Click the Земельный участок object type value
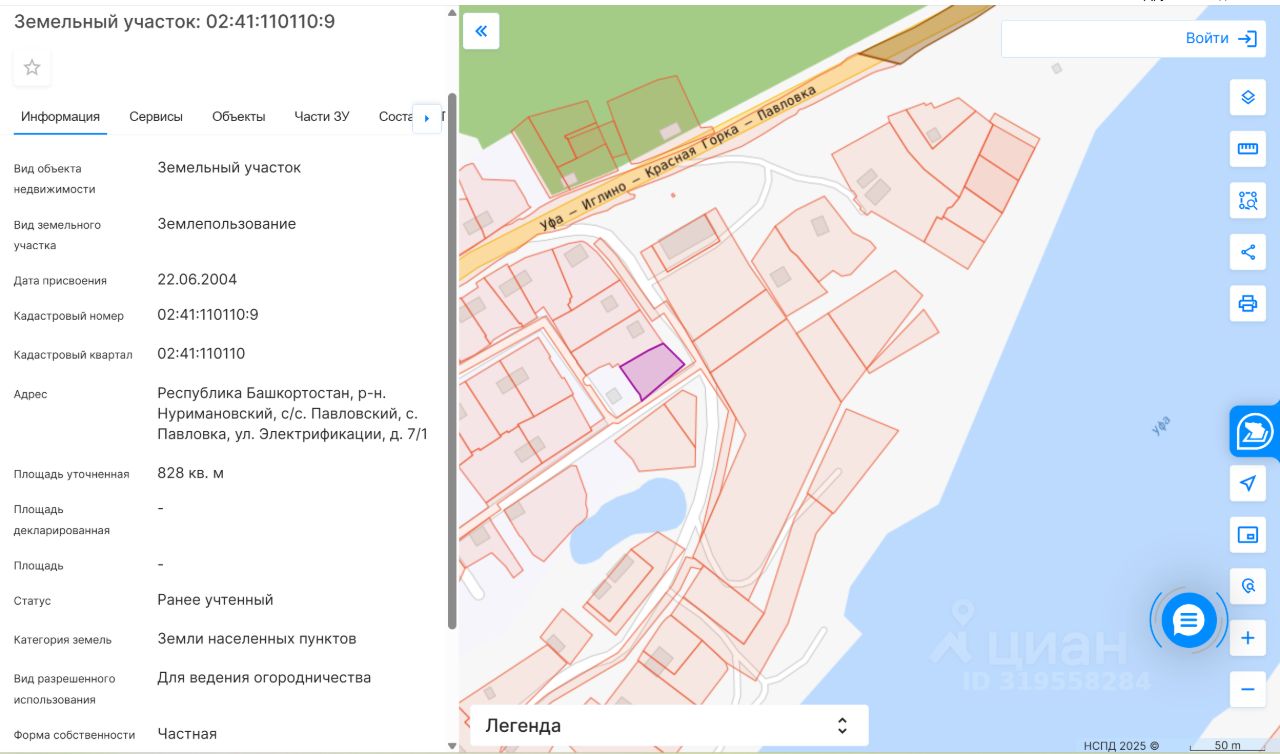Image resolution: width=1280 pixels, height=754 pixels. (x=229, y=168)
